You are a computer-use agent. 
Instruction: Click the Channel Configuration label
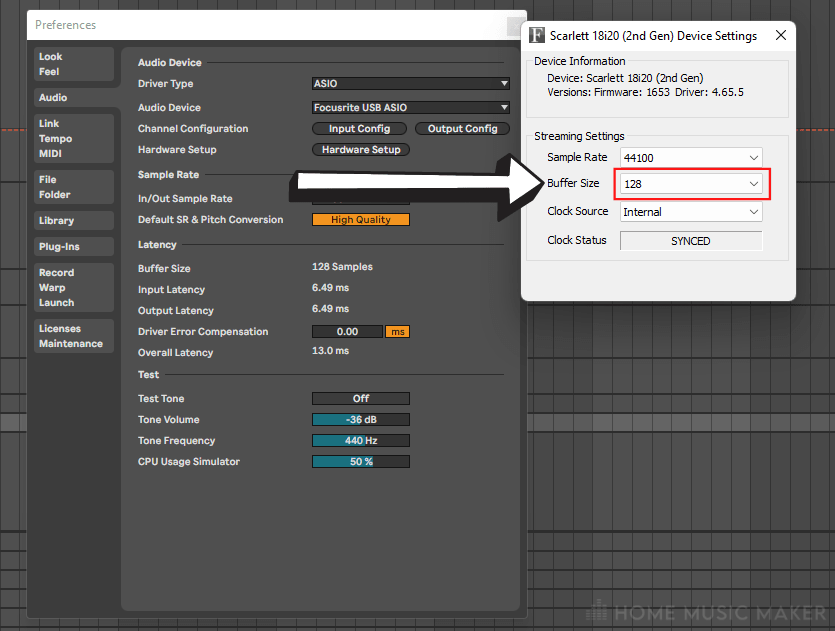coord(193,129)
